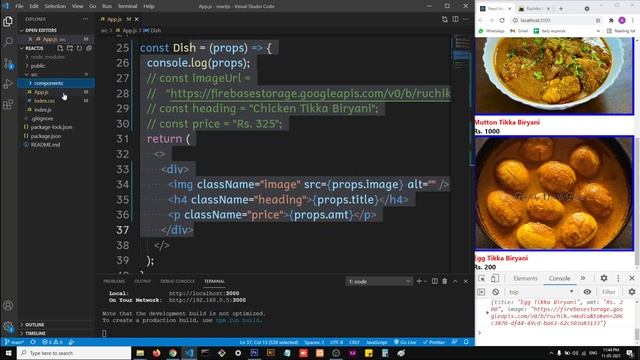Viewport: 640px width, 360px height.
Task: Split the terminal panel
Action: point(435,281)
